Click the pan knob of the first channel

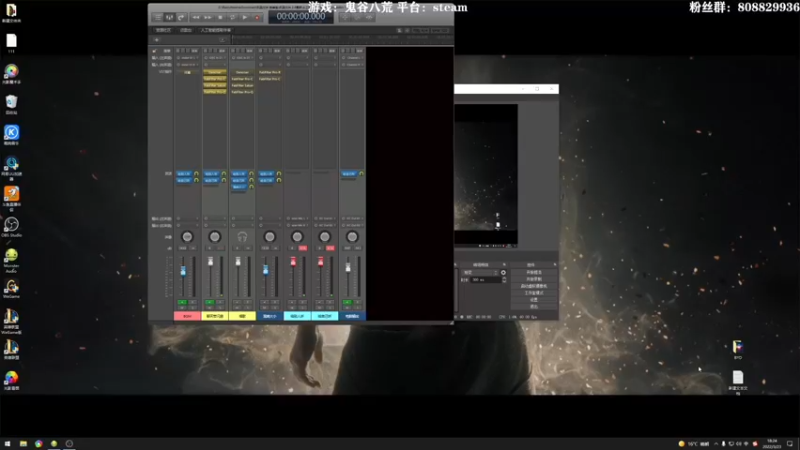pyautogui.click(x=187, y=237)
